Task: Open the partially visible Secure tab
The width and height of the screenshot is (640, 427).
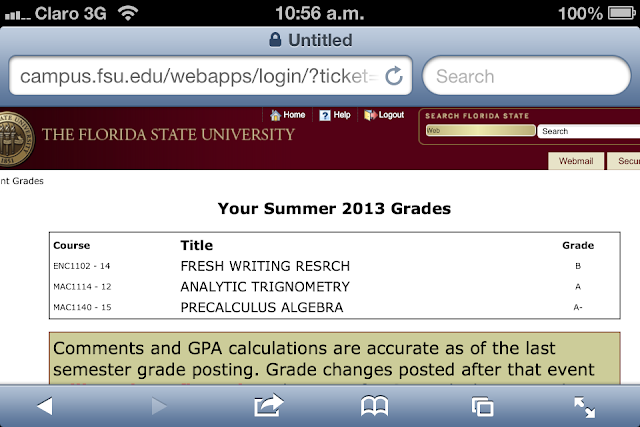Action: pos(626,160)
